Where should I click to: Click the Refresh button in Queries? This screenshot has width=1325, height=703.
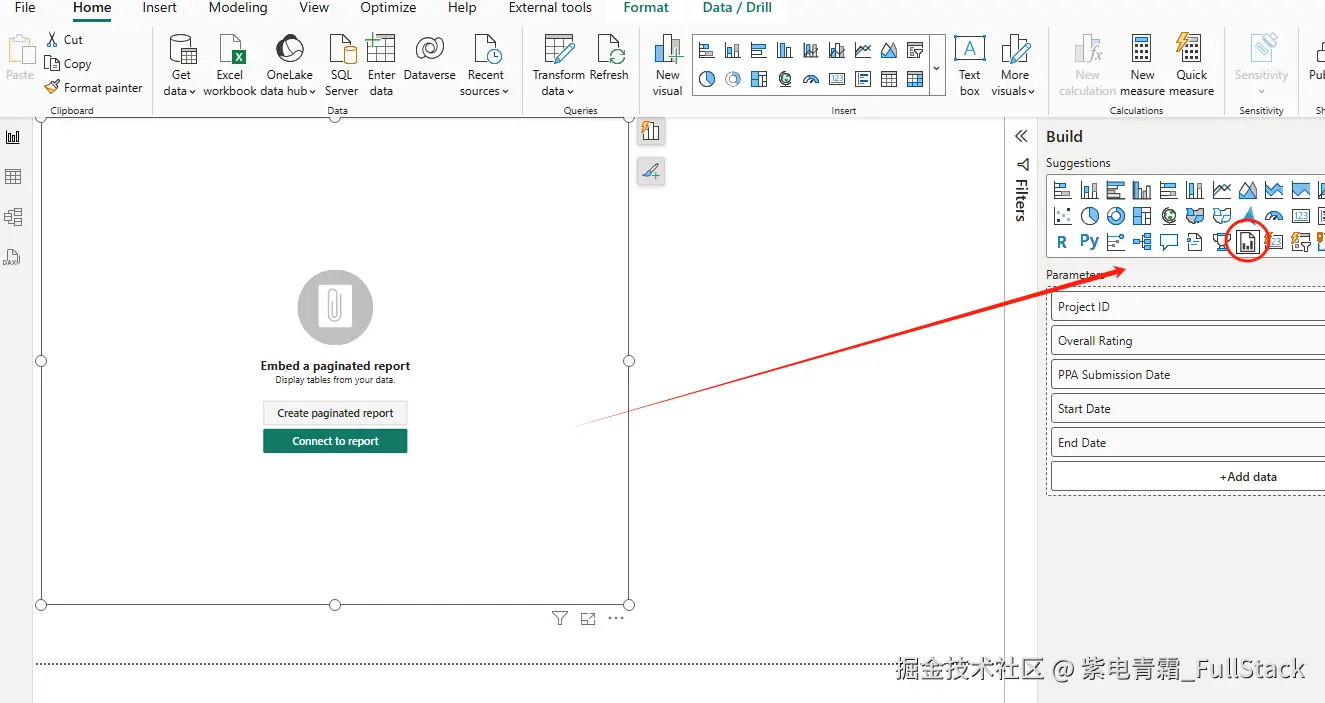pyautogui.click(x=609, y=60)
